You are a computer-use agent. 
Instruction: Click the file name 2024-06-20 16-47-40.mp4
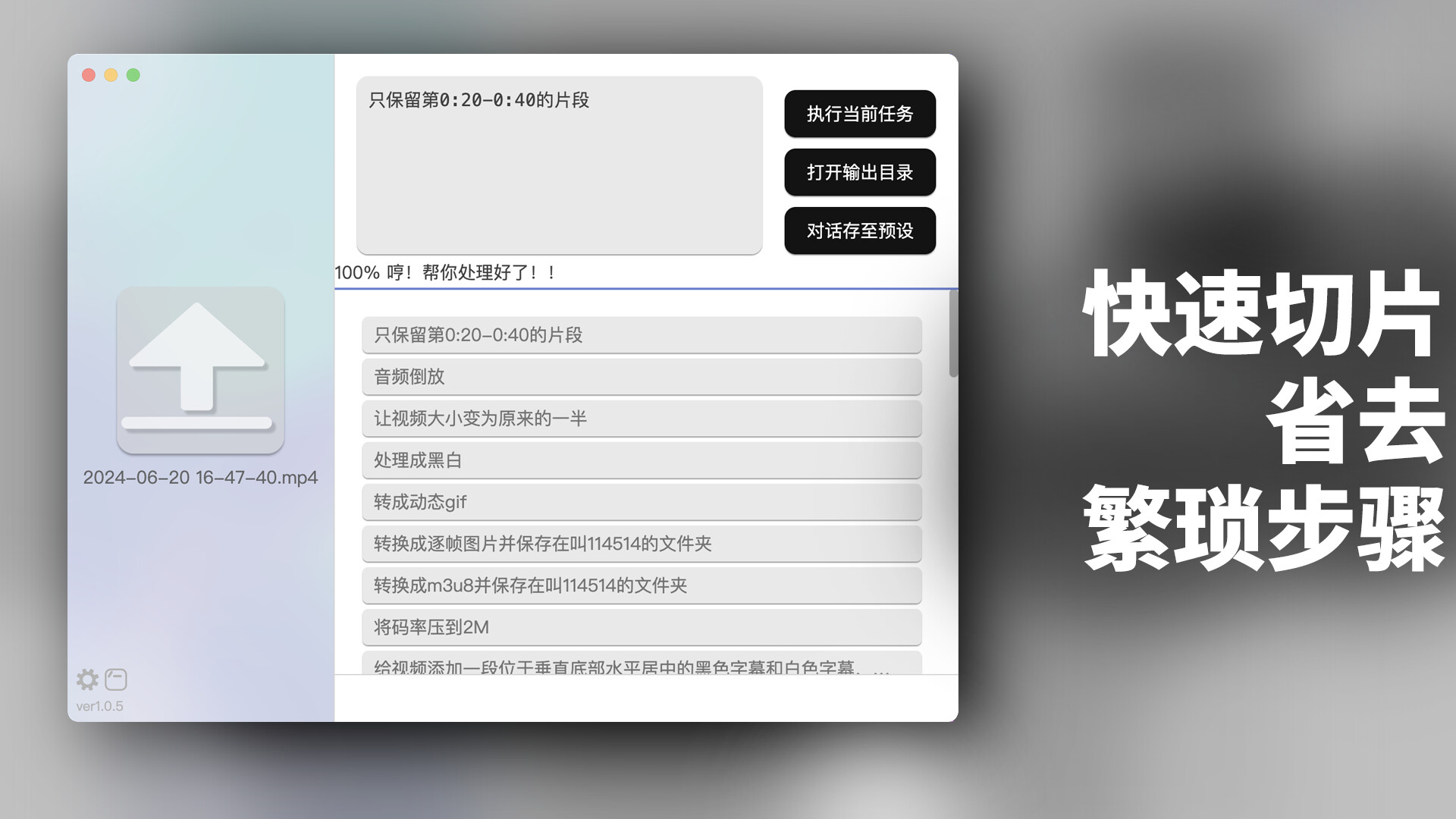coord(200,478)
